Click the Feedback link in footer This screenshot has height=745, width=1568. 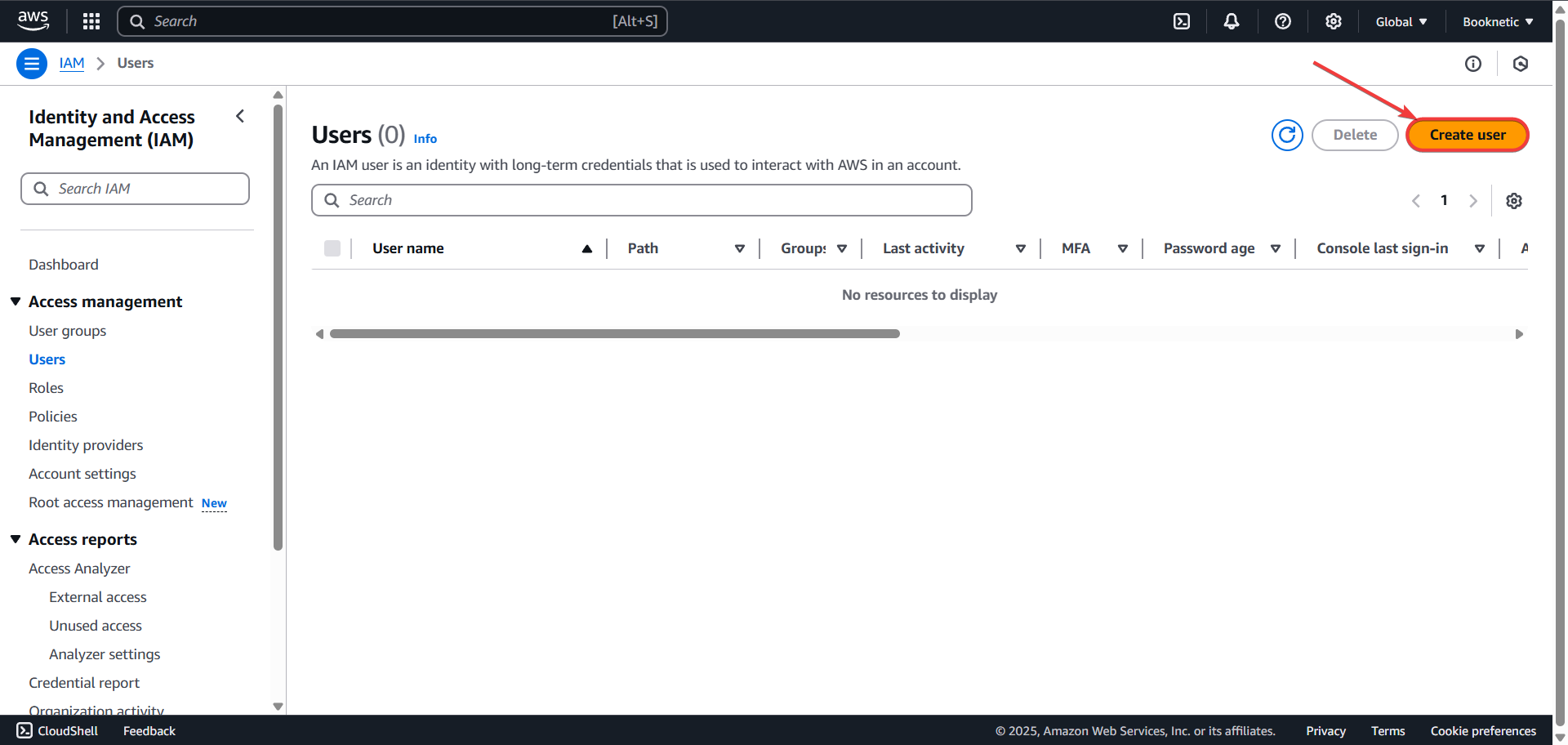(149, 730)
